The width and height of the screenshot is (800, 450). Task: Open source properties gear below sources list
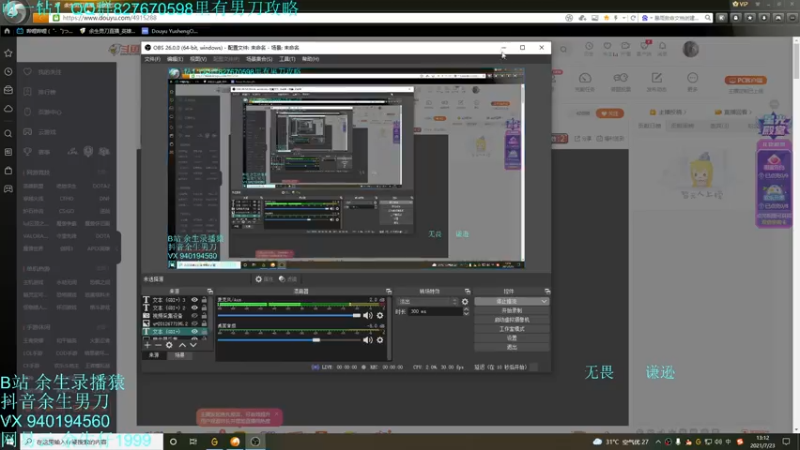[x=169, y=345]
